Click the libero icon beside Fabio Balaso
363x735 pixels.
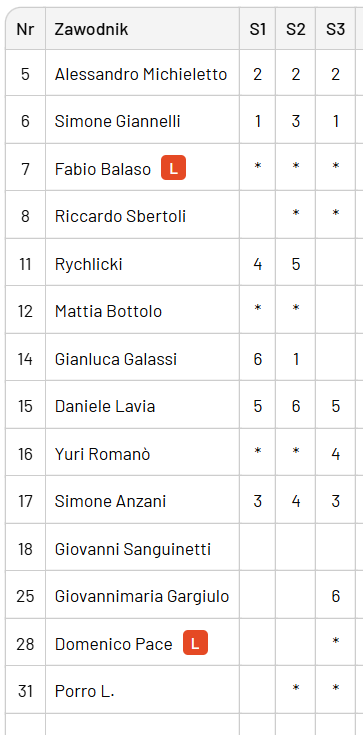[x=174, y=168]
